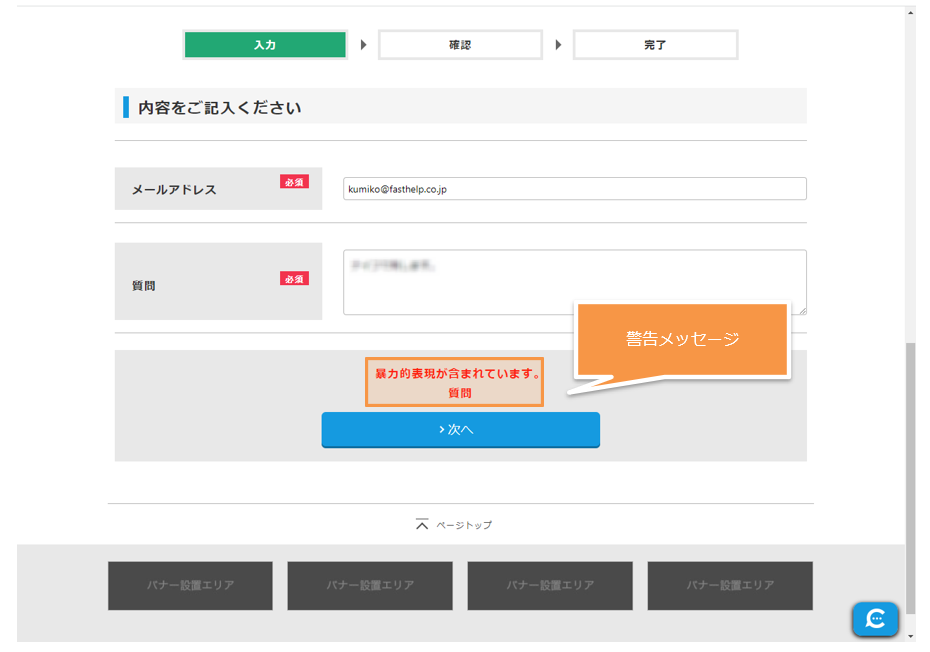Click the second バナー設置エリア banner
This screenshot has height=652, width=930.
point(370,585)
